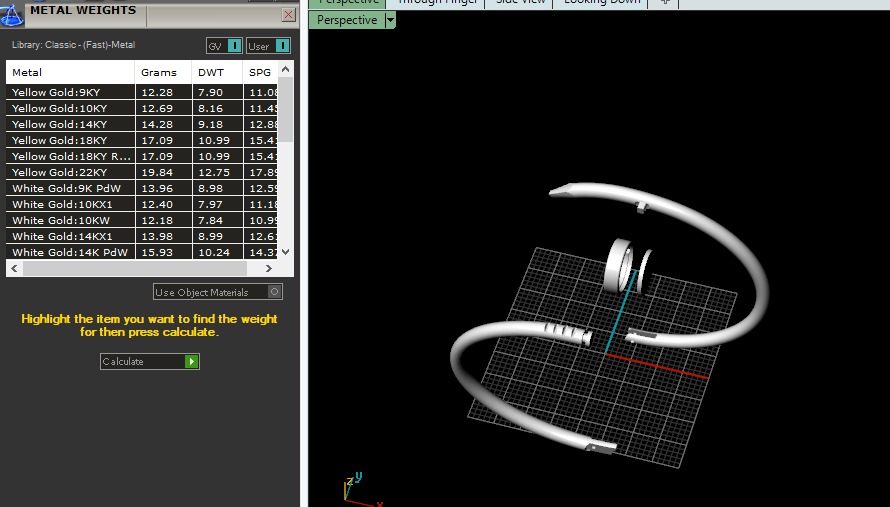
Task: Click the 10.24 DWT cell
Action: 218,252
